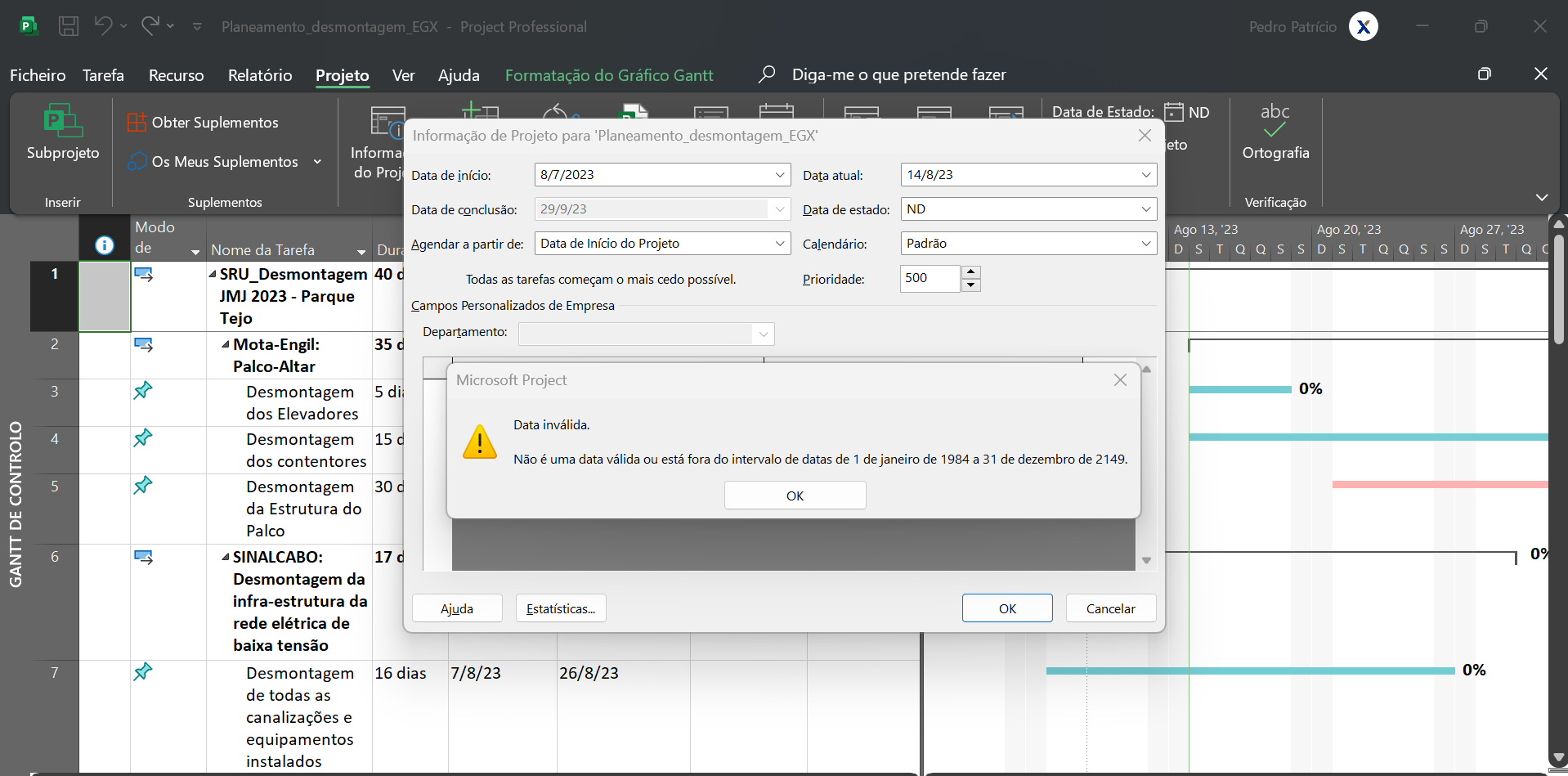Open the Subprojeto insert tool
This screenshot has height=776, width=1568.
tap(63, 132)
